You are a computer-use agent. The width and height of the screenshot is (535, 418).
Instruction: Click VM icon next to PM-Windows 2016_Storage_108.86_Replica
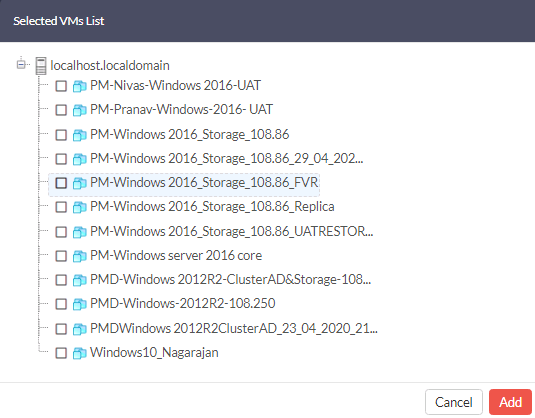79,207
